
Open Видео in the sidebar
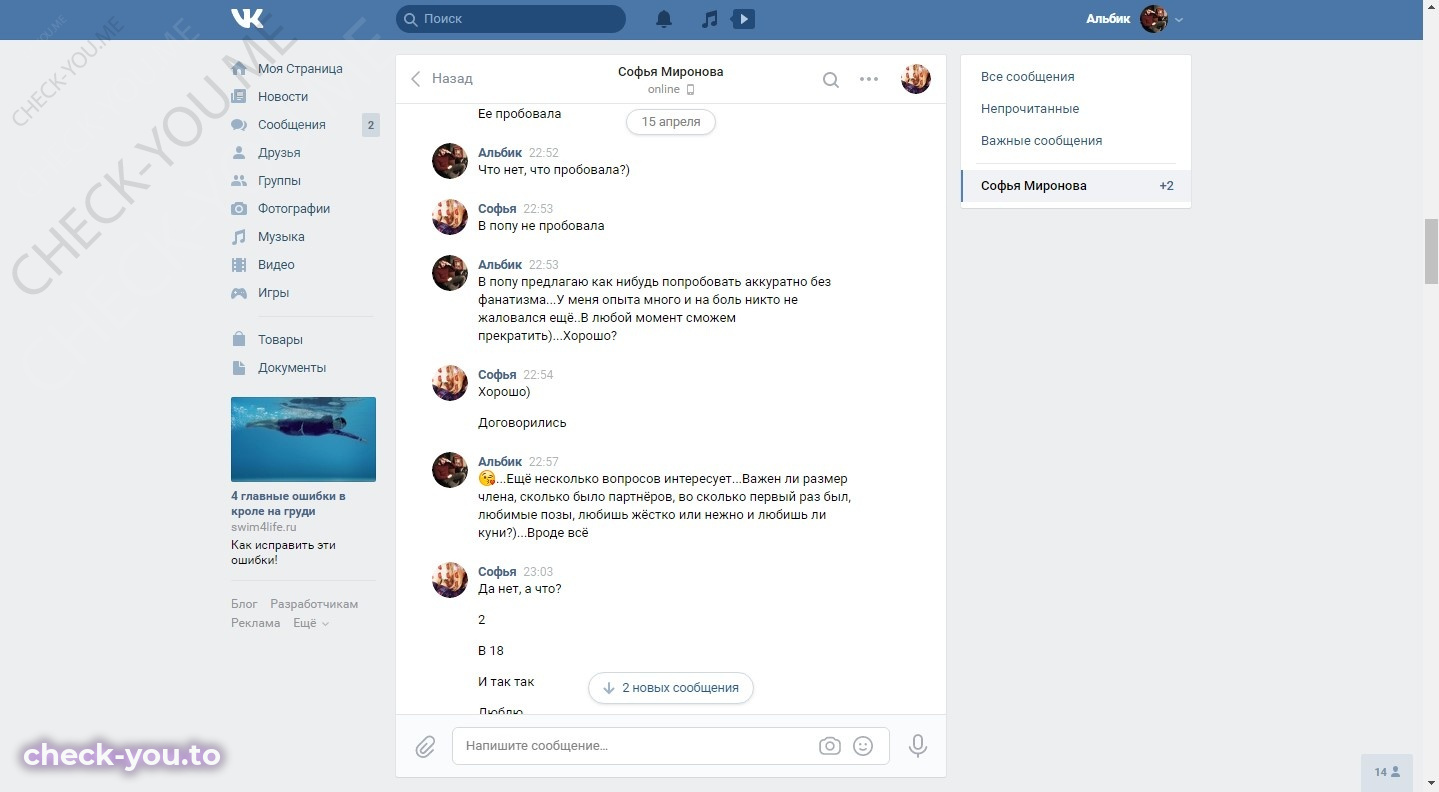(x=276, y=265)
